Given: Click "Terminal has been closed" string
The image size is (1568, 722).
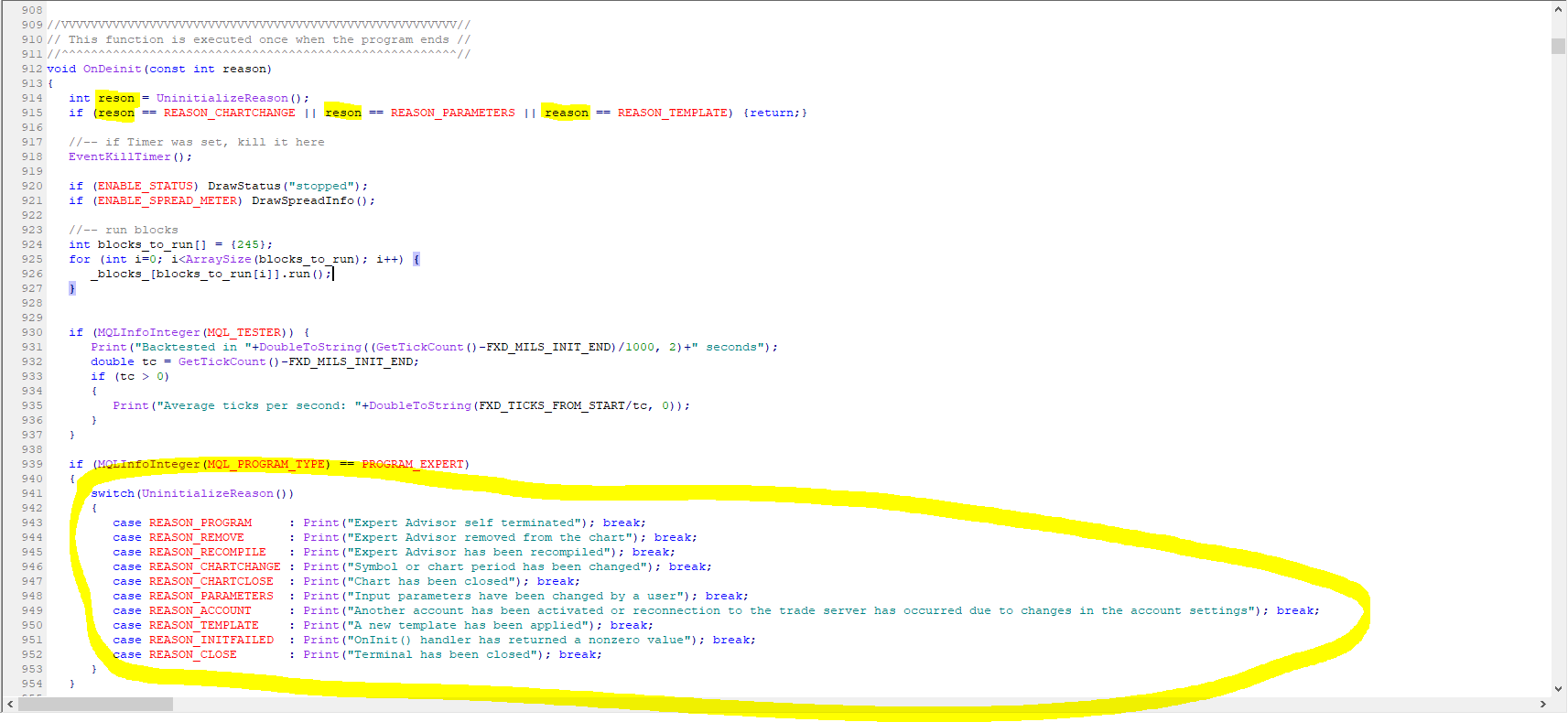Looking at the screenshot, I should click(x=442, y=654).
